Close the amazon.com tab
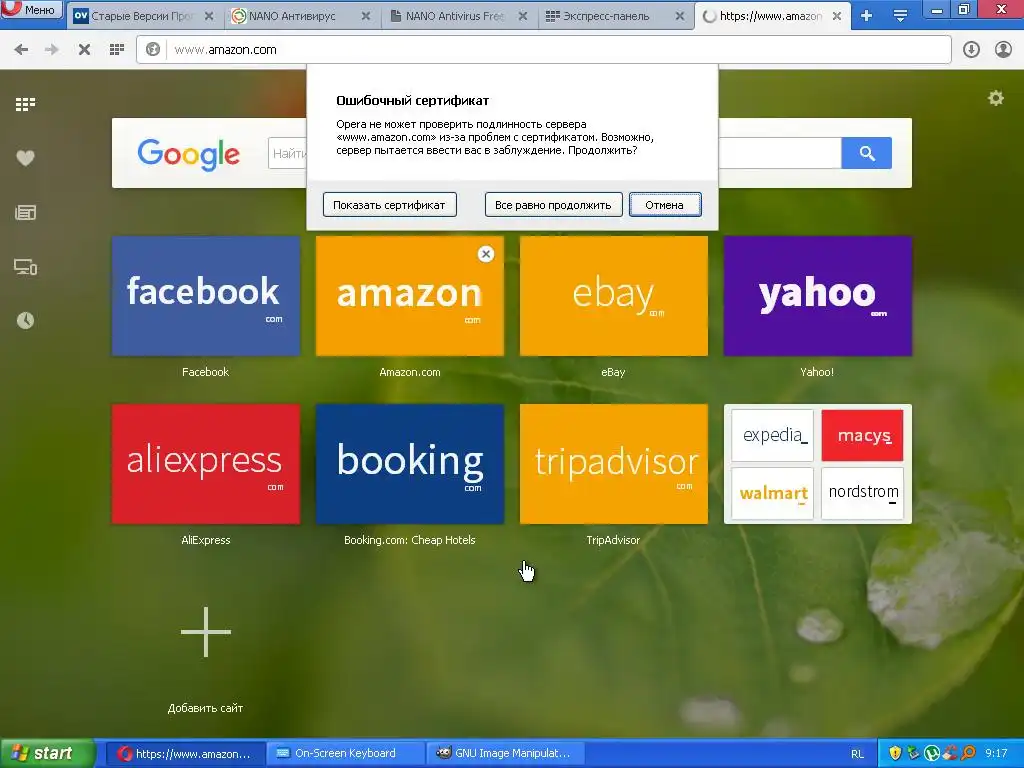 click(x=837, y=16)
